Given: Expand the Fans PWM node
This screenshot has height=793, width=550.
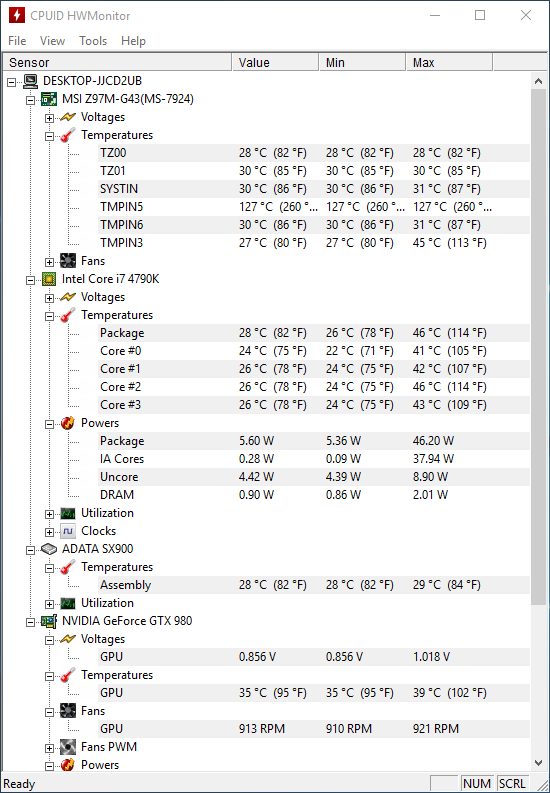Looking at the screenshot, I should point(49,747).
